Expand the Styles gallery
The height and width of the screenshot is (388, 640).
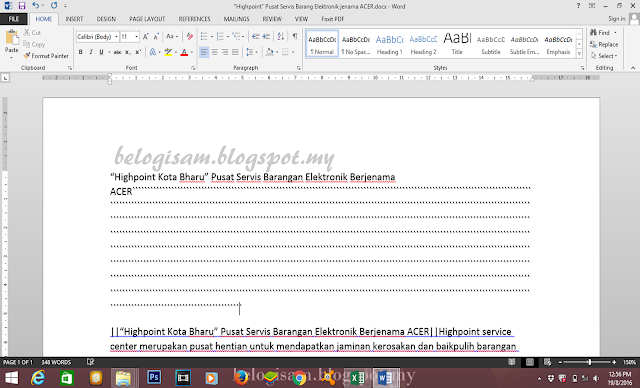click(x=579, y=53)
